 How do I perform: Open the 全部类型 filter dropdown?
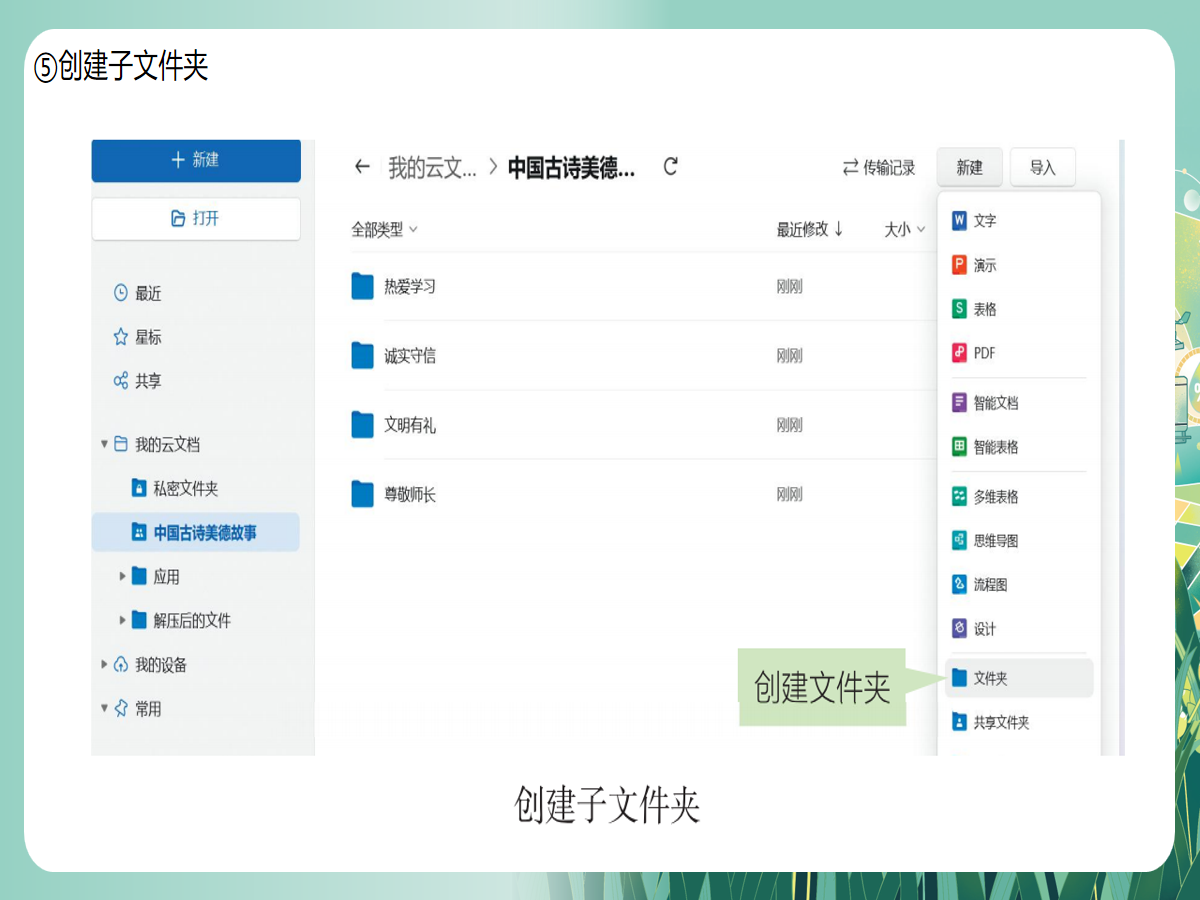(384, 230)
